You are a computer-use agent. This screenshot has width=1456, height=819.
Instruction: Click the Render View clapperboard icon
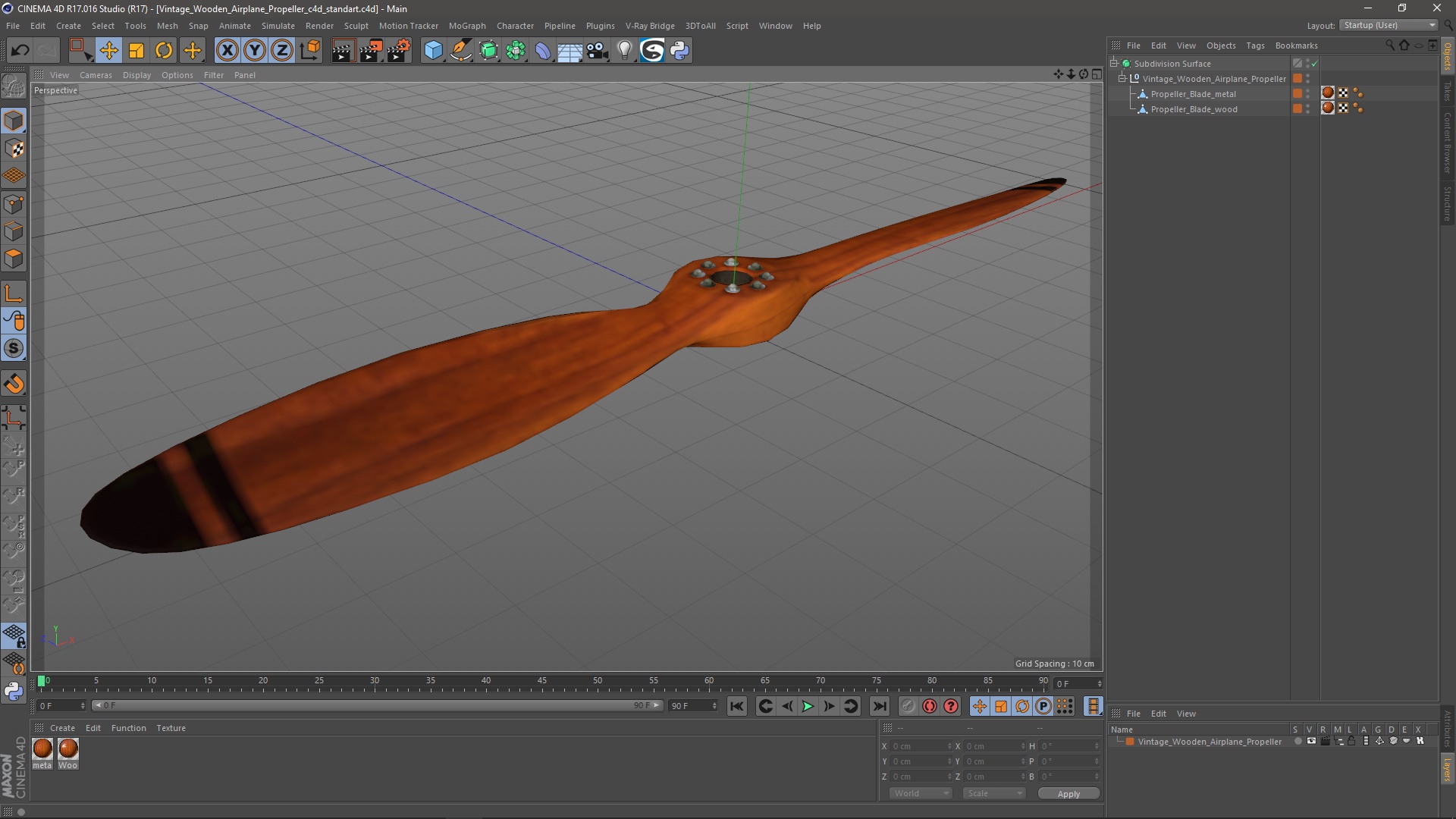coord(342,51)
